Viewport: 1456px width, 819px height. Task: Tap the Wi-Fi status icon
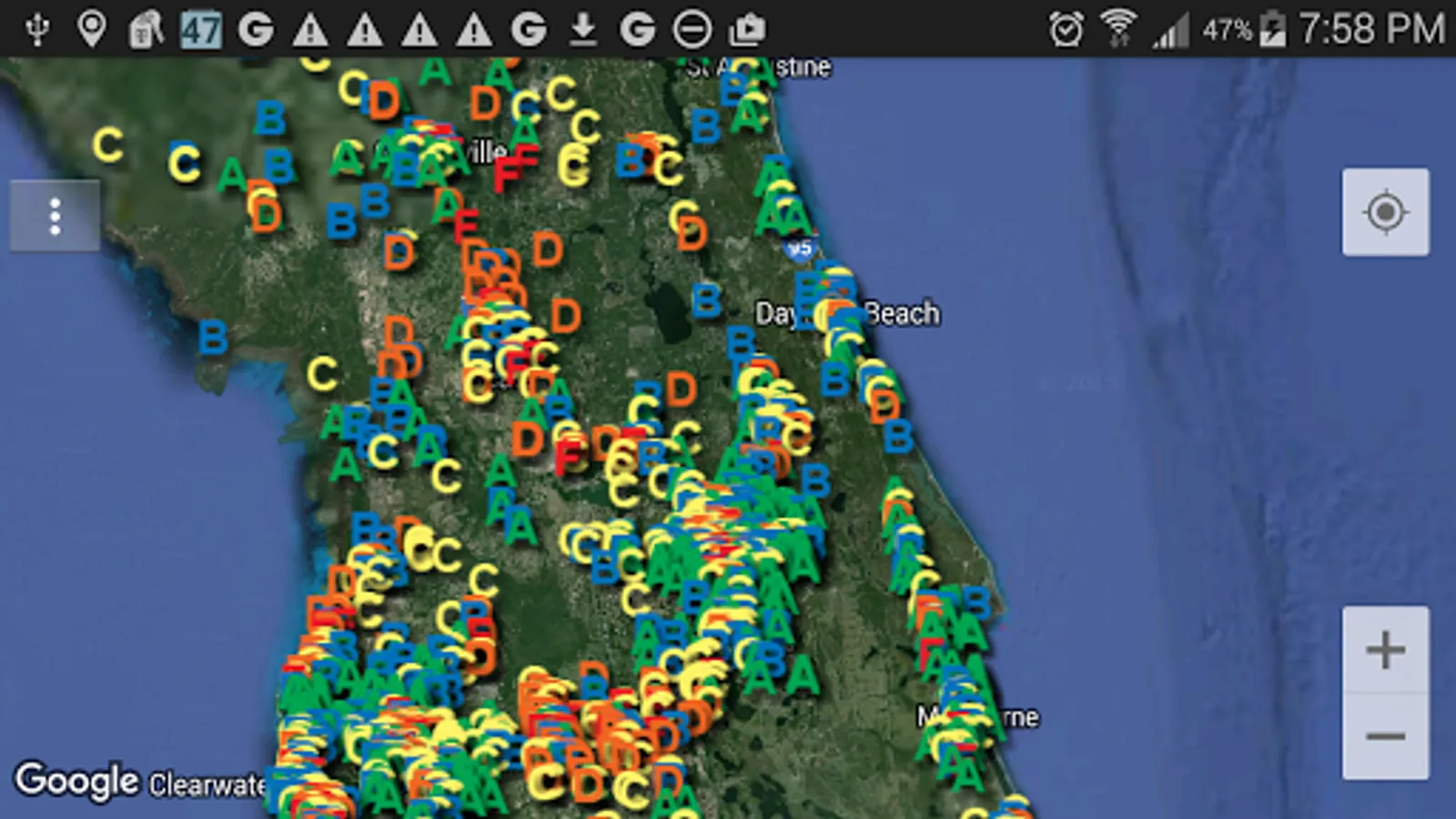click(x=1118, y=28)
